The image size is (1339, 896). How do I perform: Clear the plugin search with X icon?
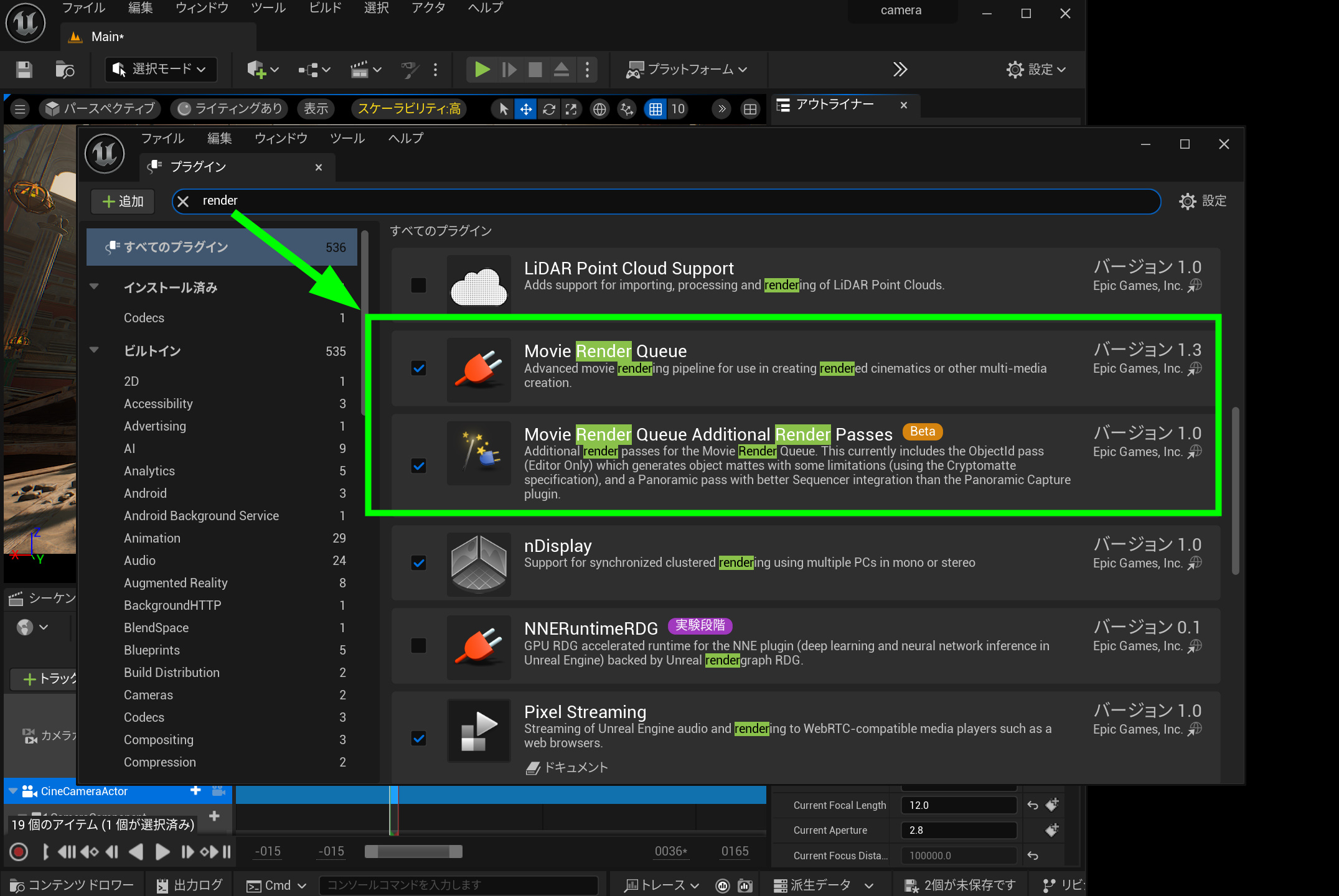[183, 201]
